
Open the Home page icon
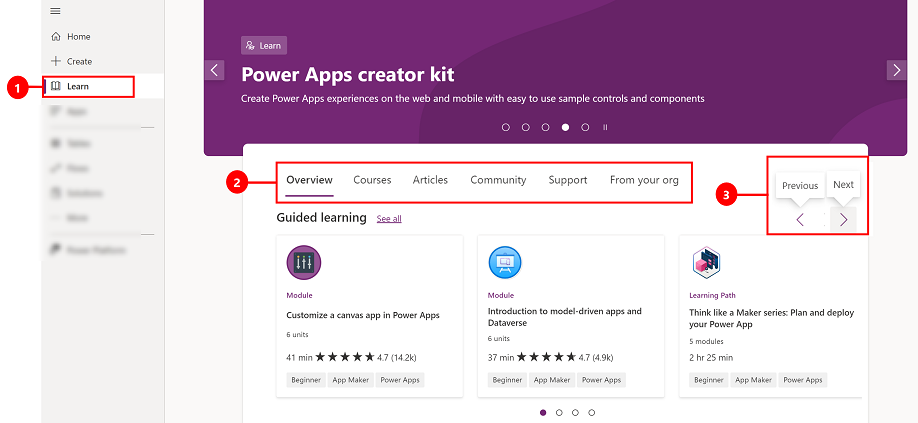point(56,36)
